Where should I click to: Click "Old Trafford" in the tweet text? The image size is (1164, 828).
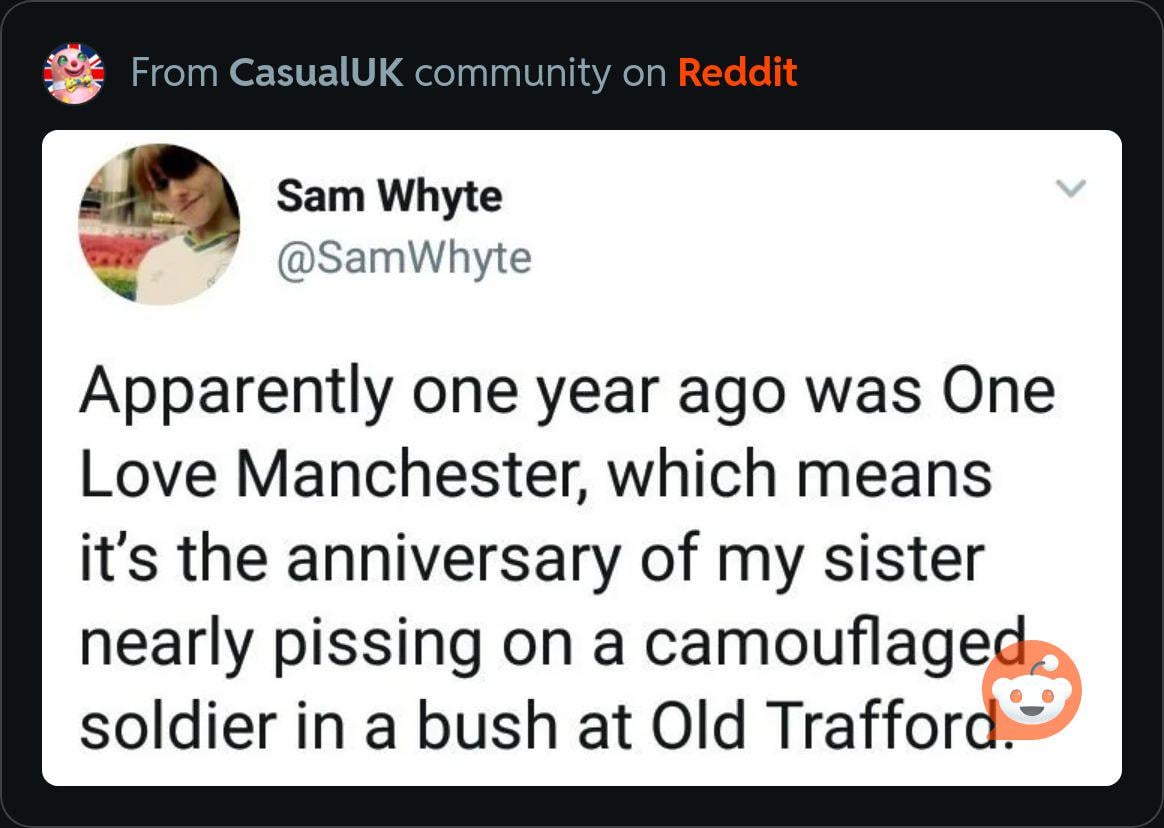pos(810,729)
